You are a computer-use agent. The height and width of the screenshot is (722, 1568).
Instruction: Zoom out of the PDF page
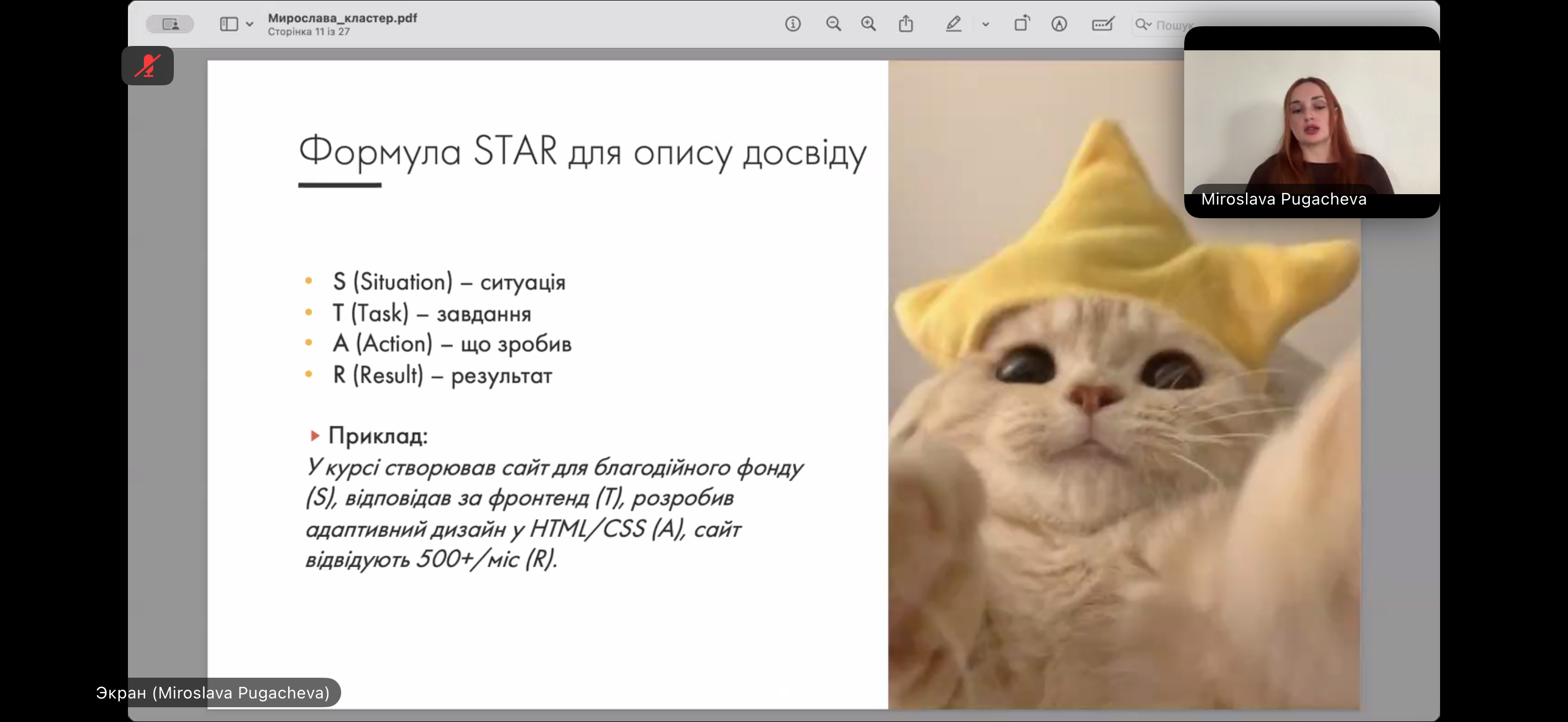pos(833,24)
